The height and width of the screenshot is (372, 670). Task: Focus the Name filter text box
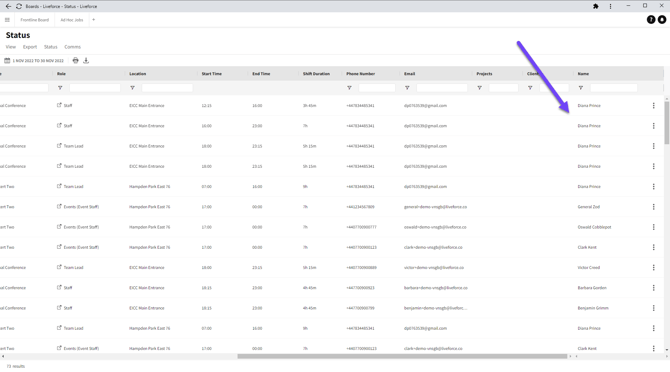coord(614,88)
